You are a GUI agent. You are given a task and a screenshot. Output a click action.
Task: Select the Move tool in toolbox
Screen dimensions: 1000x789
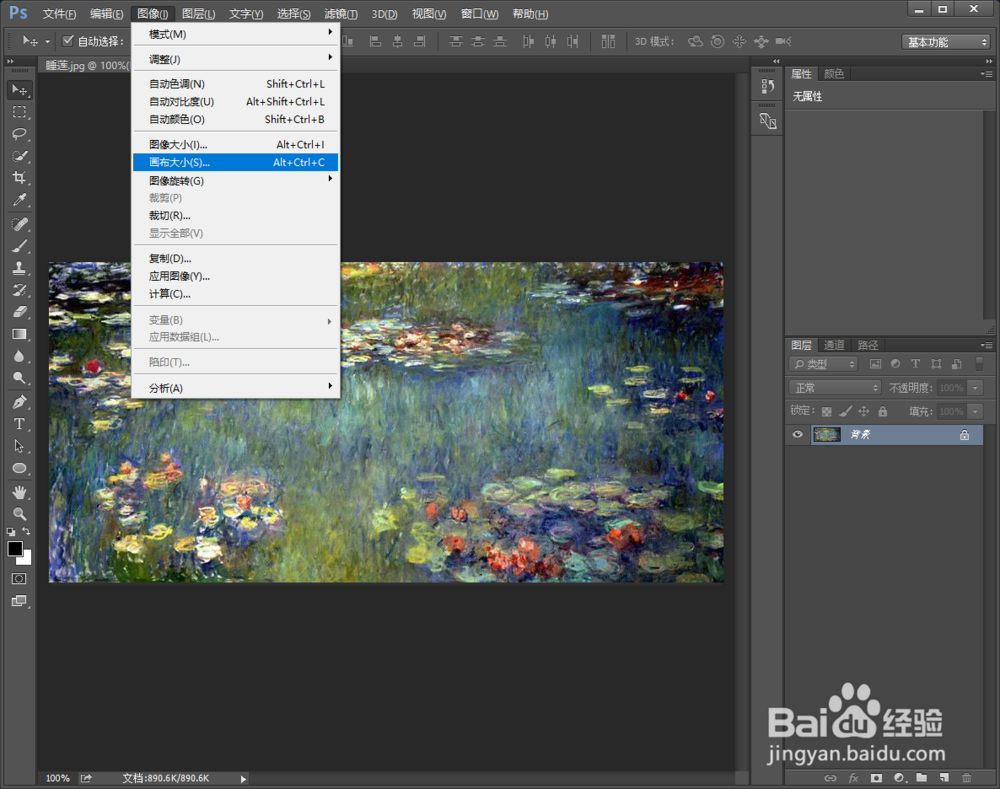19,90
